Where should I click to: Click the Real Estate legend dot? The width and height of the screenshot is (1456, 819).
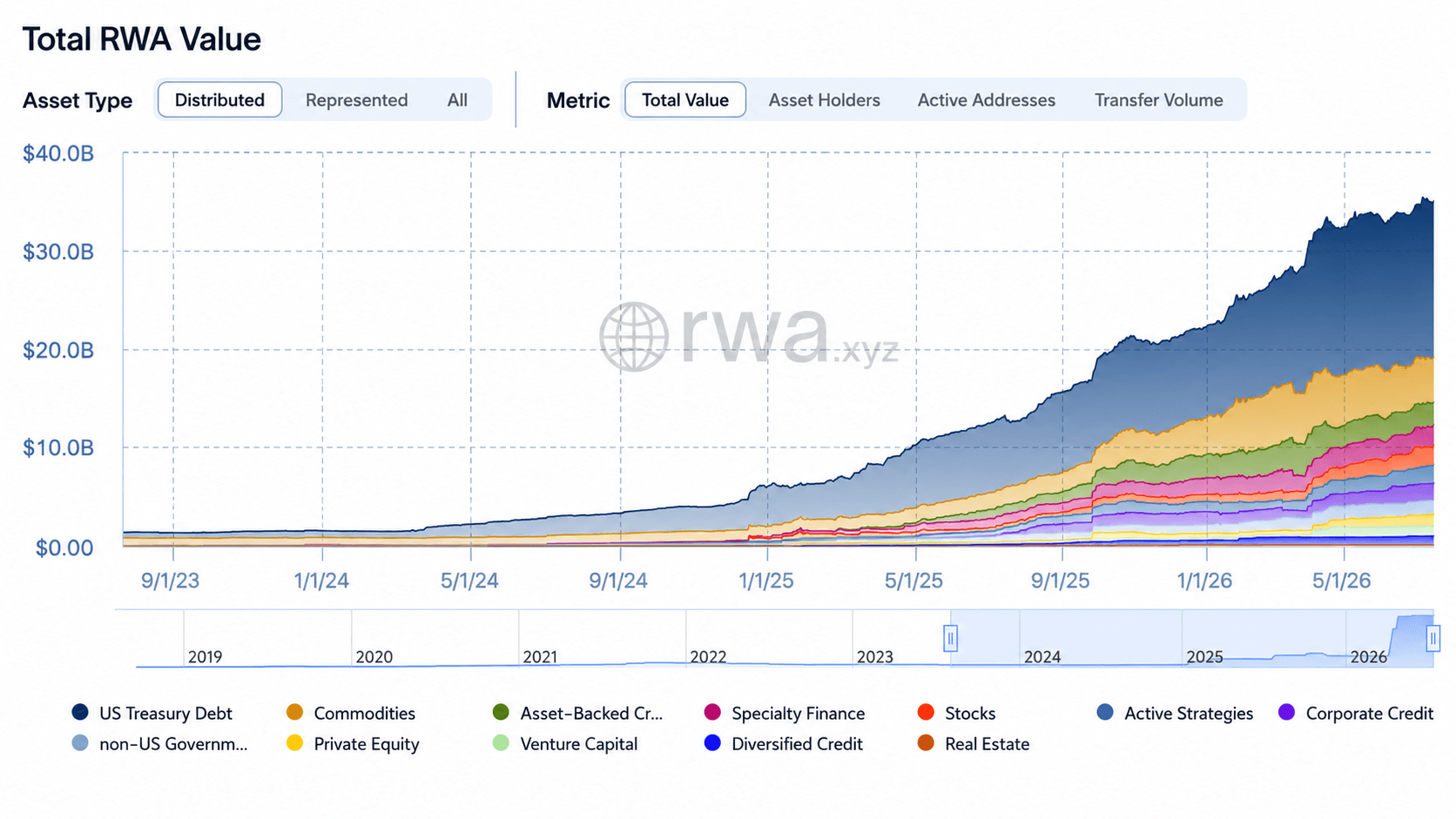click(x=926, y=743)
